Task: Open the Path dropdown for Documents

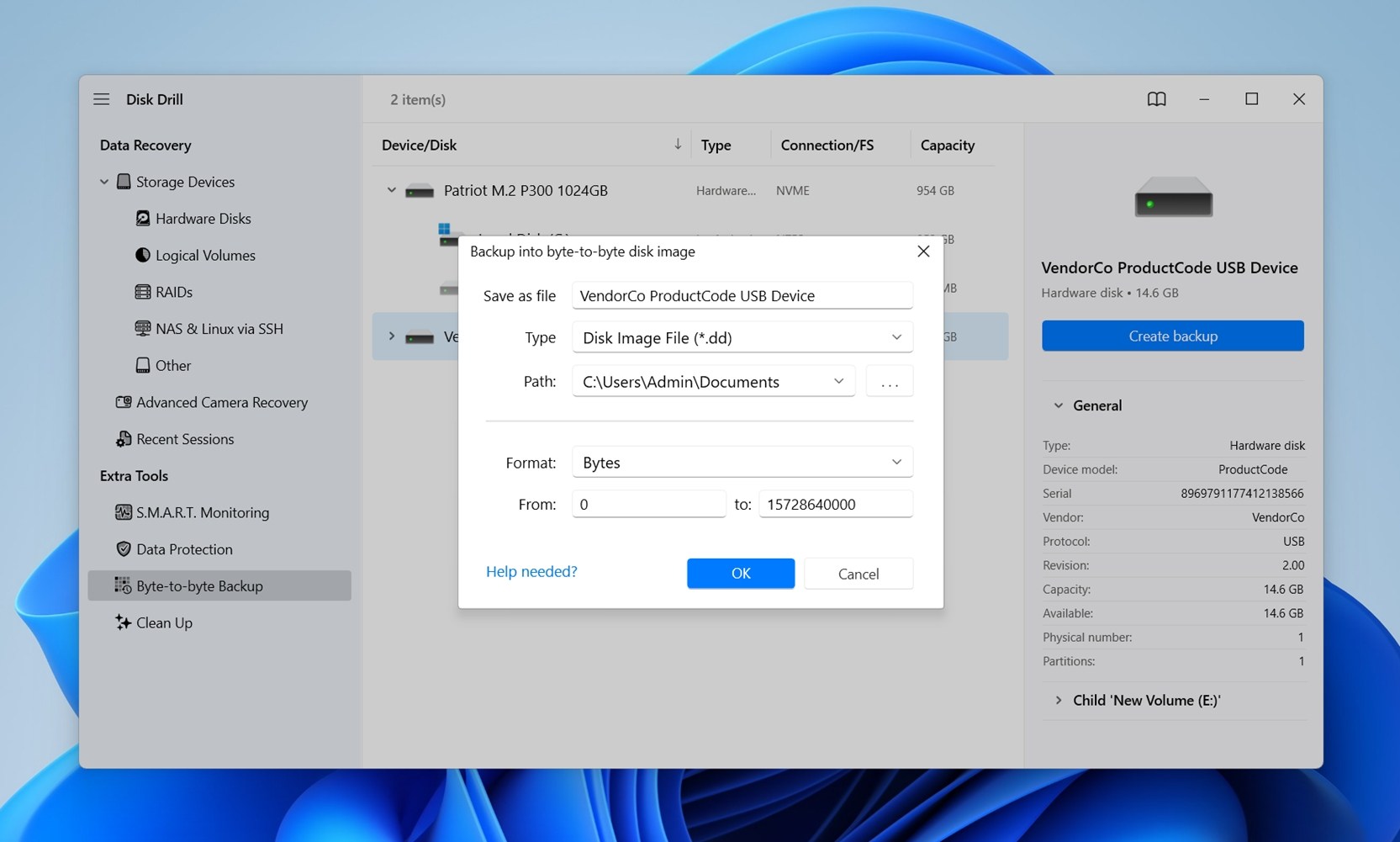Action: [x=714, y=381]
